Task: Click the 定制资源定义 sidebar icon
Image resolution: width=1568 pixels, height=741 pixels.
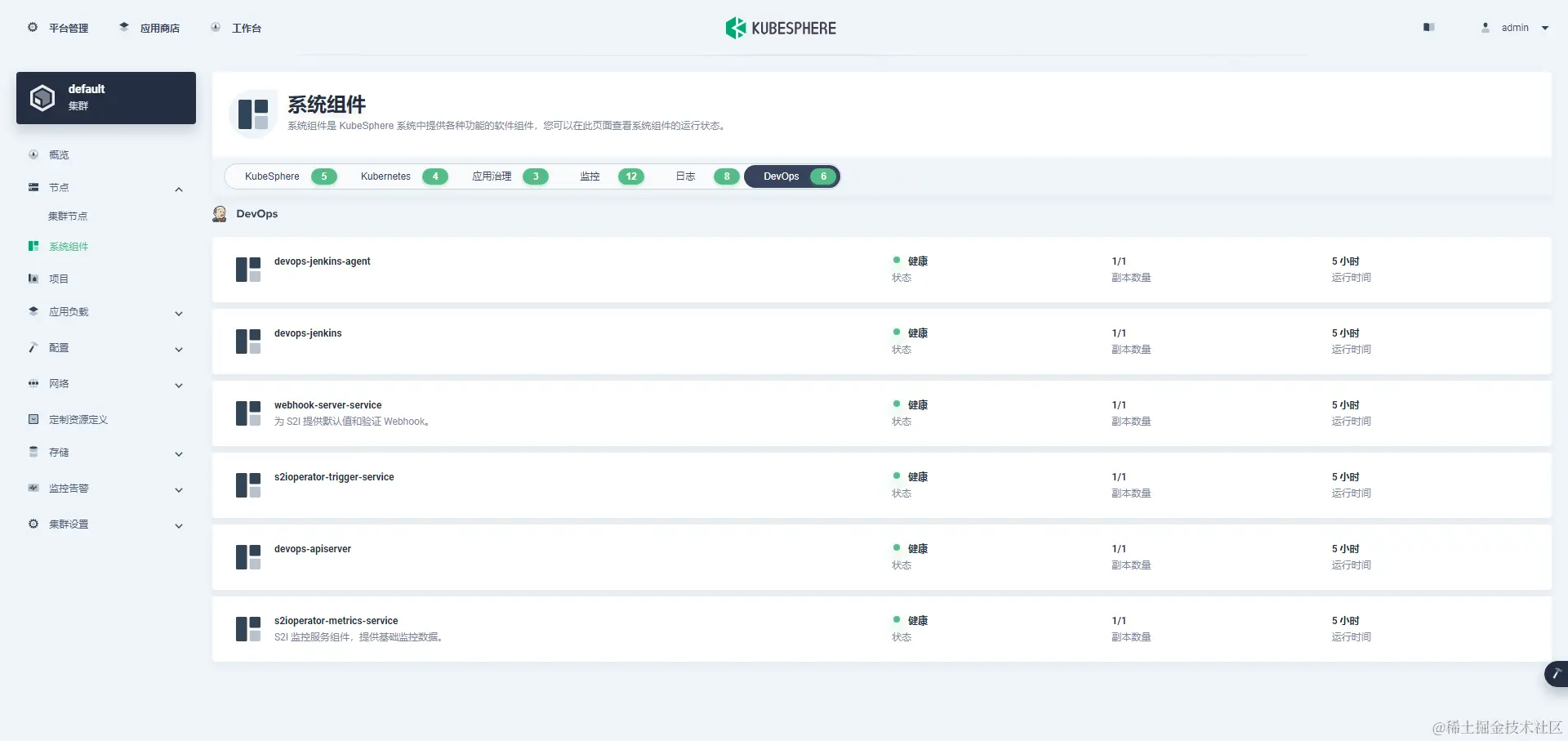Action: (33, 419)
